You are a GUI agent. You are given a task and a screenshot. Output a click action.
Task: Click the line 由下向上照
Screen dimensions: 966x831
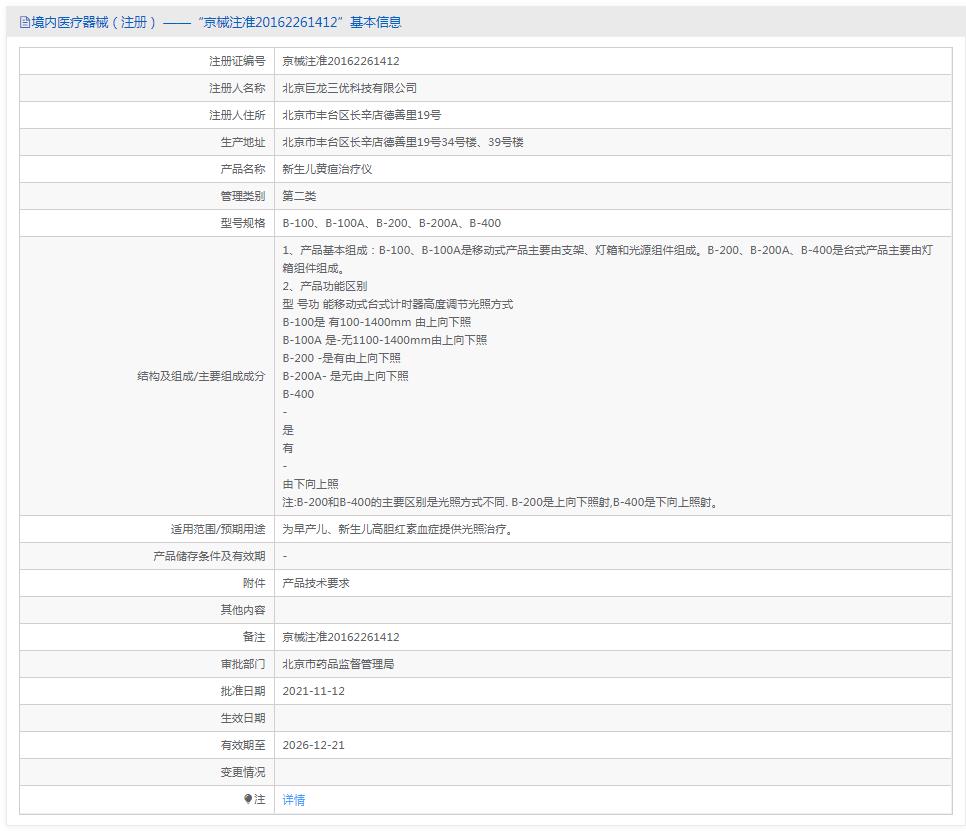[310, 484]
